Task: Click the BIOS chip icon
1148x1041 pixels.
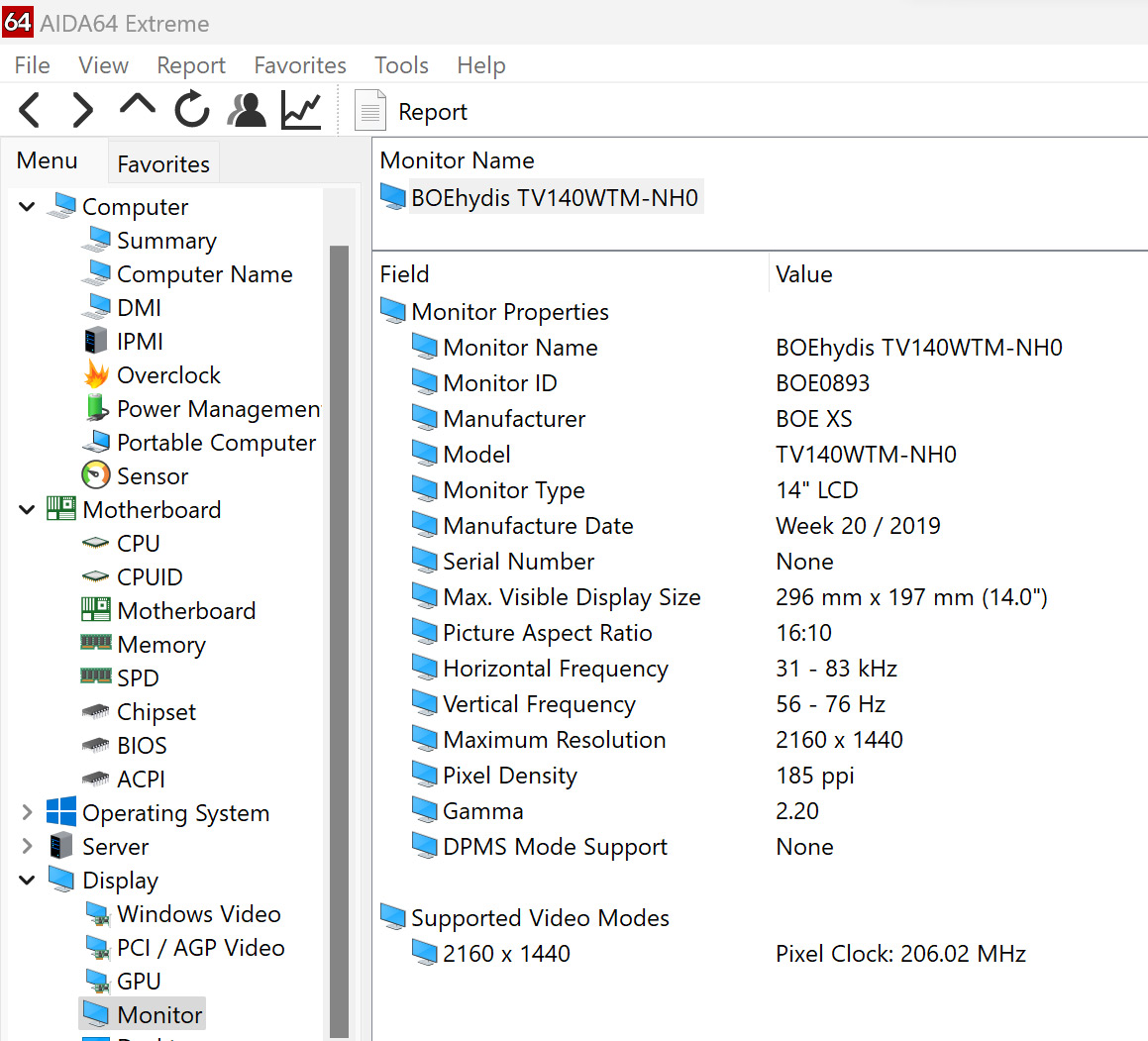Action: coord(96,745)
